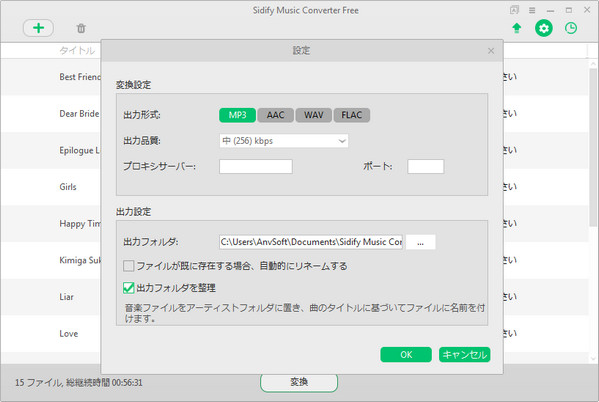This screenshot has height=402, width=599.
Task: Click the Best Friend track row
Action: 51,77
